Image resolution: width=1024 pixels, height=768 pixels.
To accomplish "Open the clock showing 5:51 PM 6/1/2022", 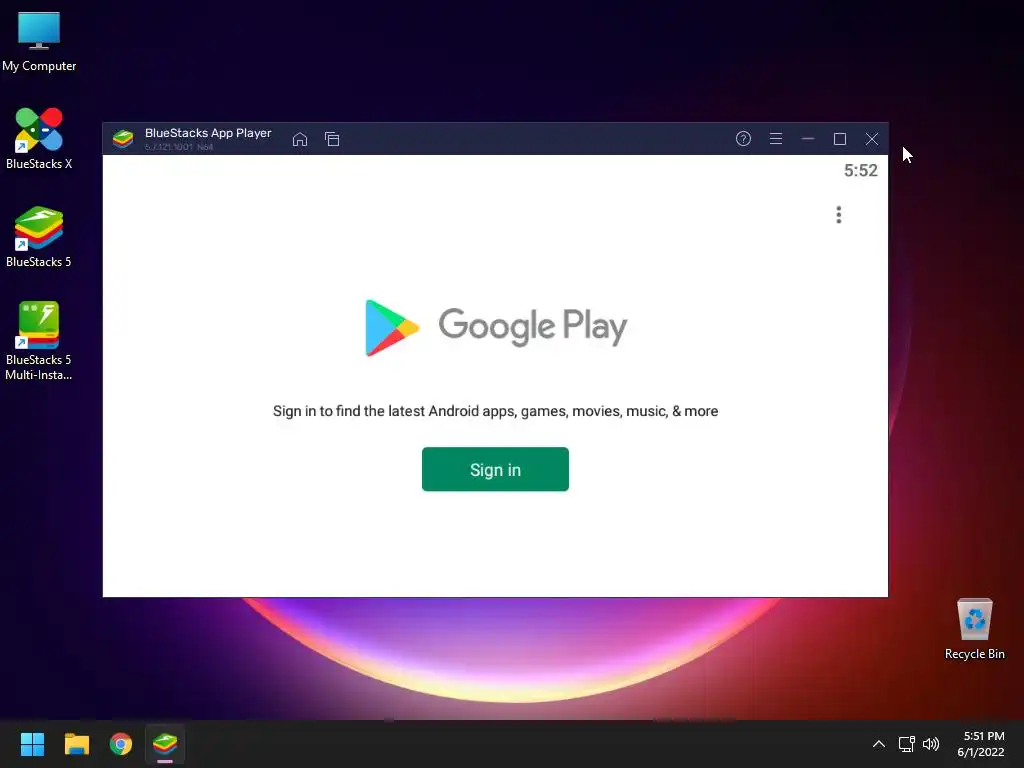I will (981, 744).
